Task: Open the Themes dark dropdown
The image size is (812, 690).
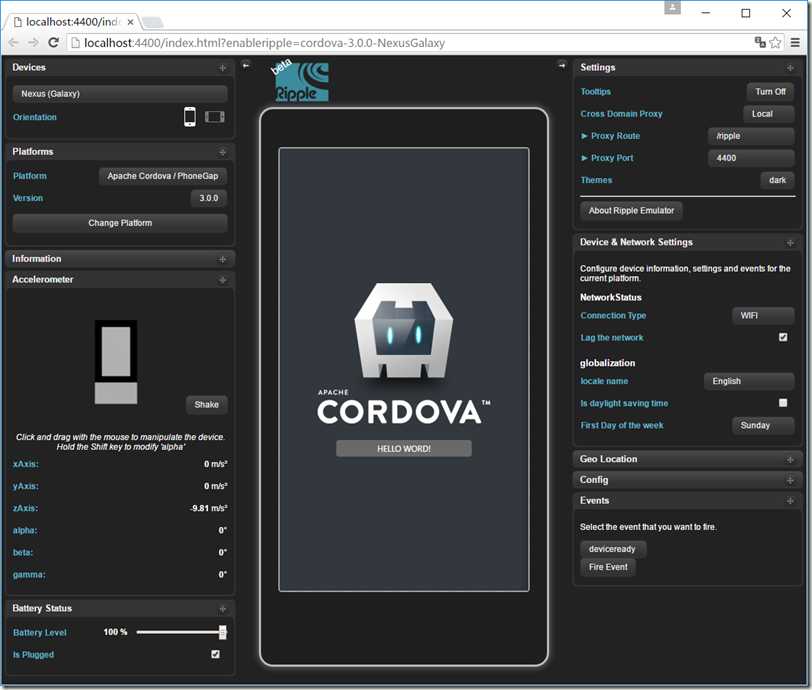Action: coord(777,180)
